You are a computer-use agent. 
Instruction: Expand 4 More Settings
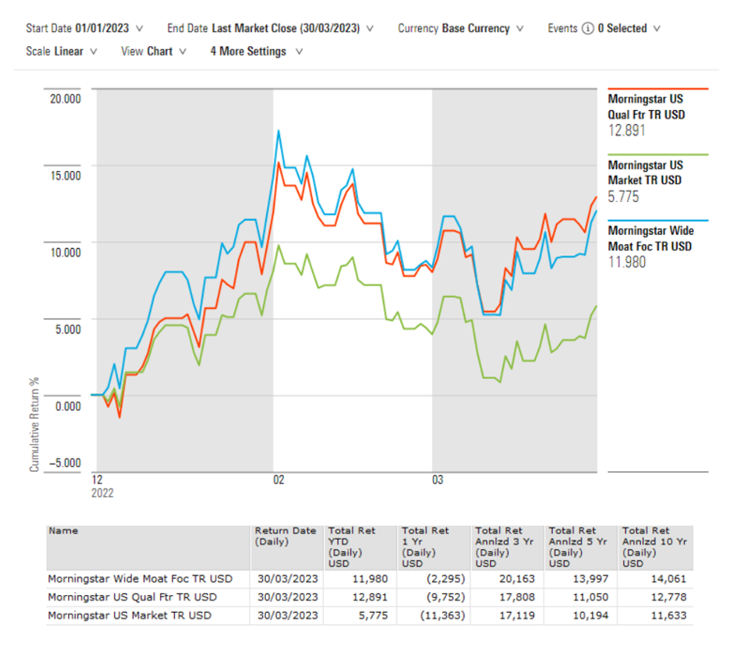[x=254, y=51]
